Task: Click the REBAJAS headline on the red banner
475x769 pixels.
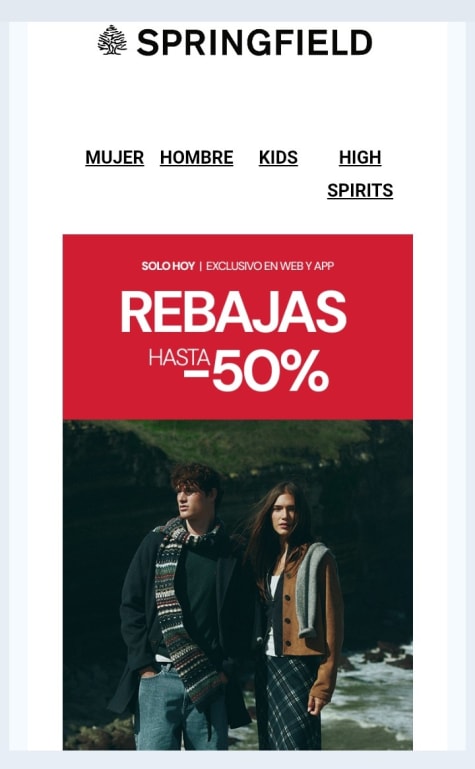Action: coord(233,312)
